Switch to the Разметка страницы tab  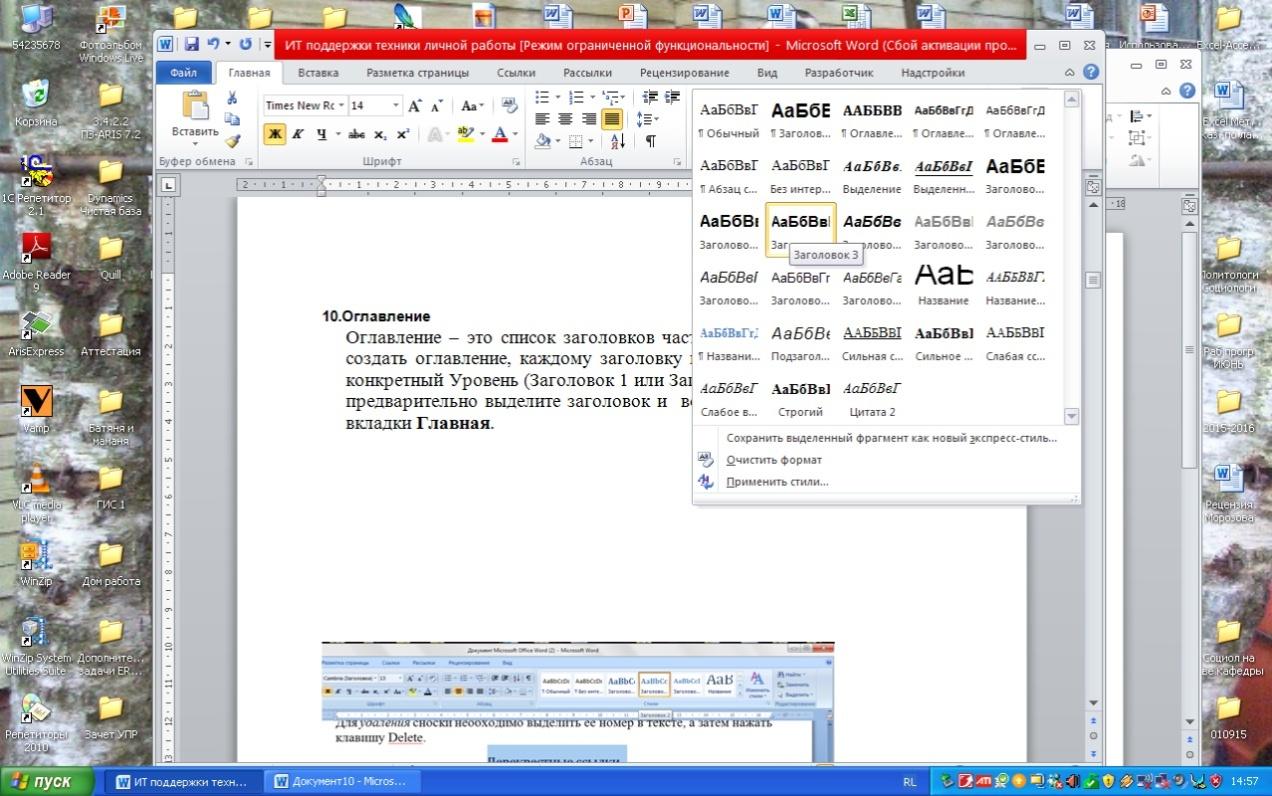point(417,73)
